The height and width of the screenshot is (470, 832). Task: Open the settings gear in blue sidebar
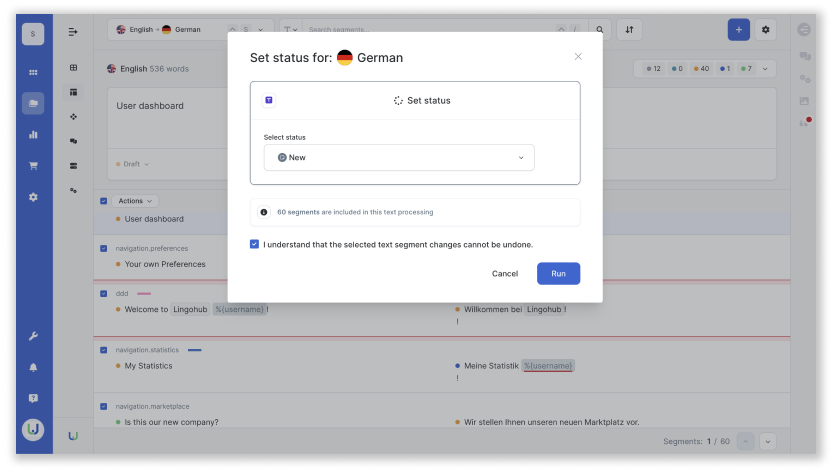click(33, 197)
